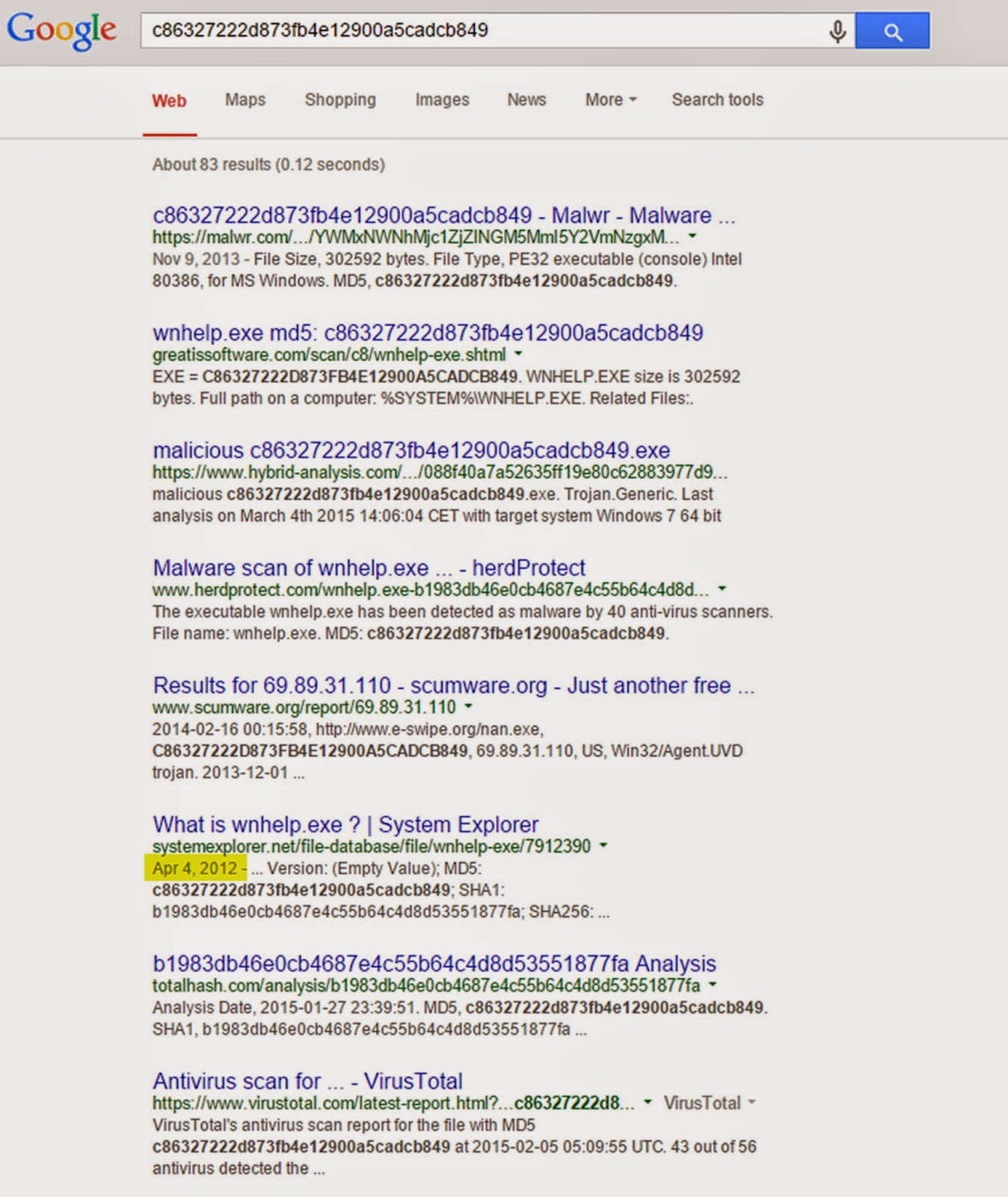1008x1197 pixels.
Task: Expand dropdown arrow beside scumware.org URL
Action: click(x=469, y=706)
